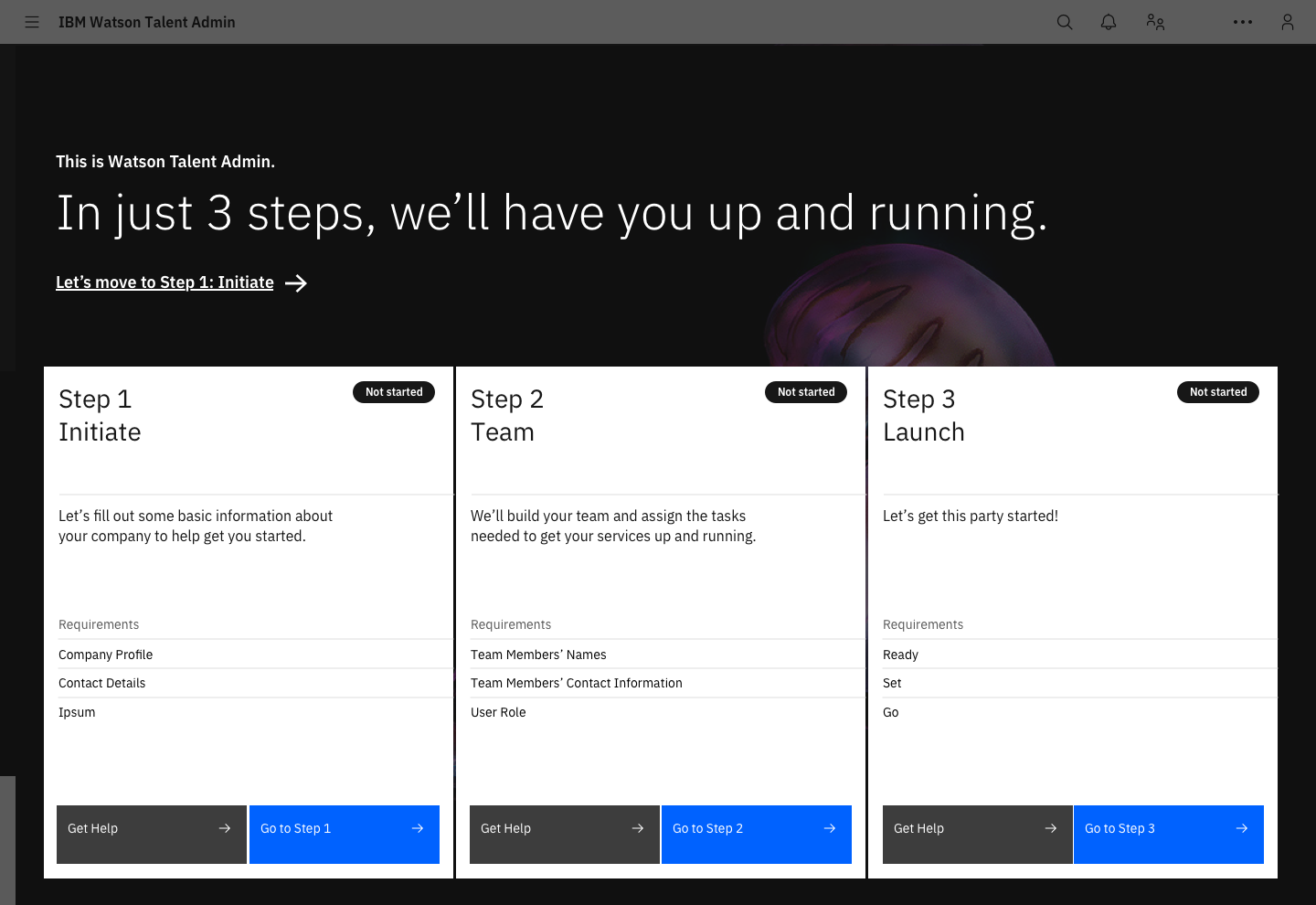Click the Not started badge on Step 1
This screenshot has width=1316, height=905.
[x=394, y=392]
